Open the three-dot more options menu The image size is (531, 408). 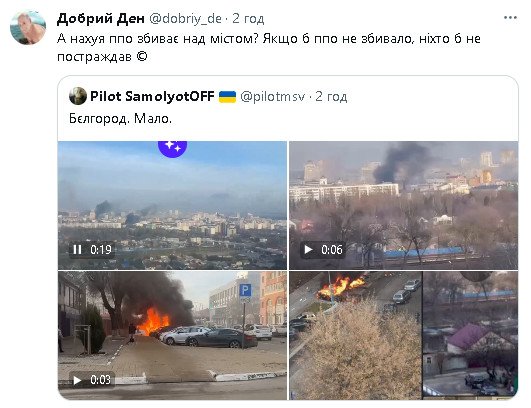tap(510, 18)
